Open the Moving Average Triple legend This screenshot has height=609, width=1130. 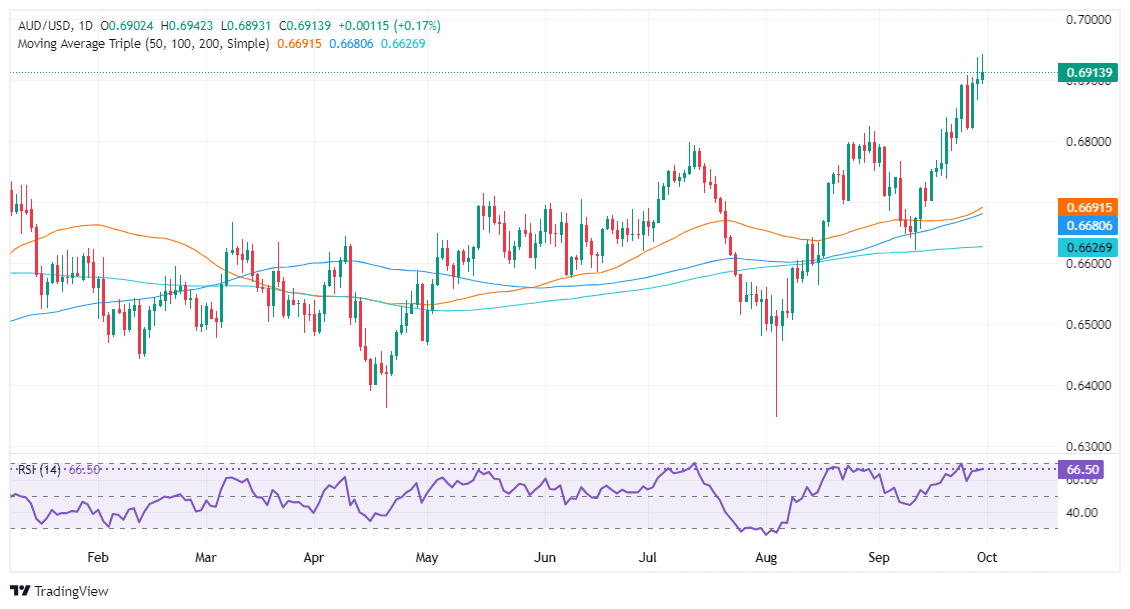[140, 44]
